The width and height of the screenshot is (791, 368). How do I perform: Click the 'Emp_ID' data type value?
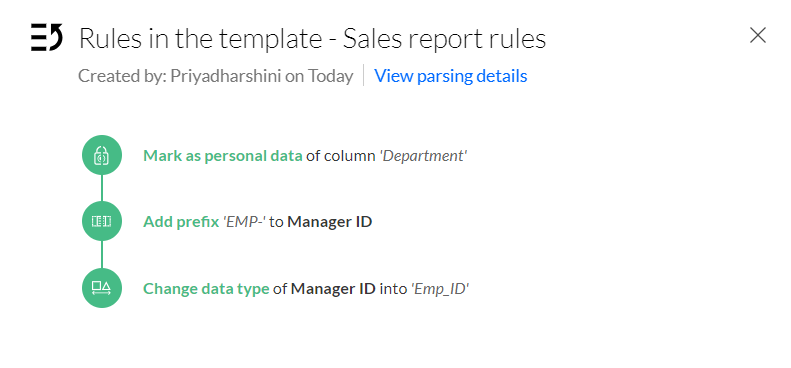(440, 289)
